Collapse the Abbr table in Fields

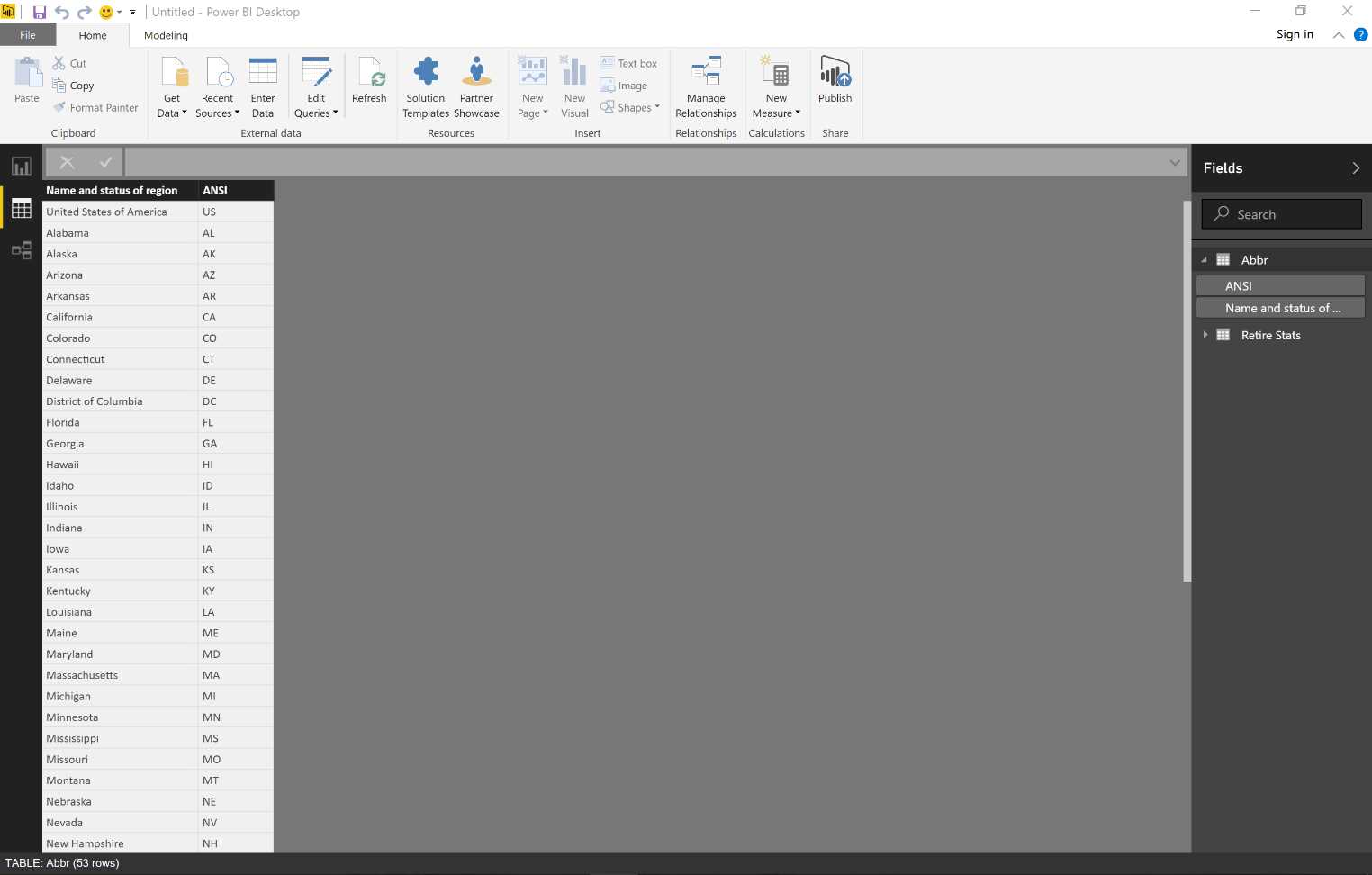click(1205, 260)
